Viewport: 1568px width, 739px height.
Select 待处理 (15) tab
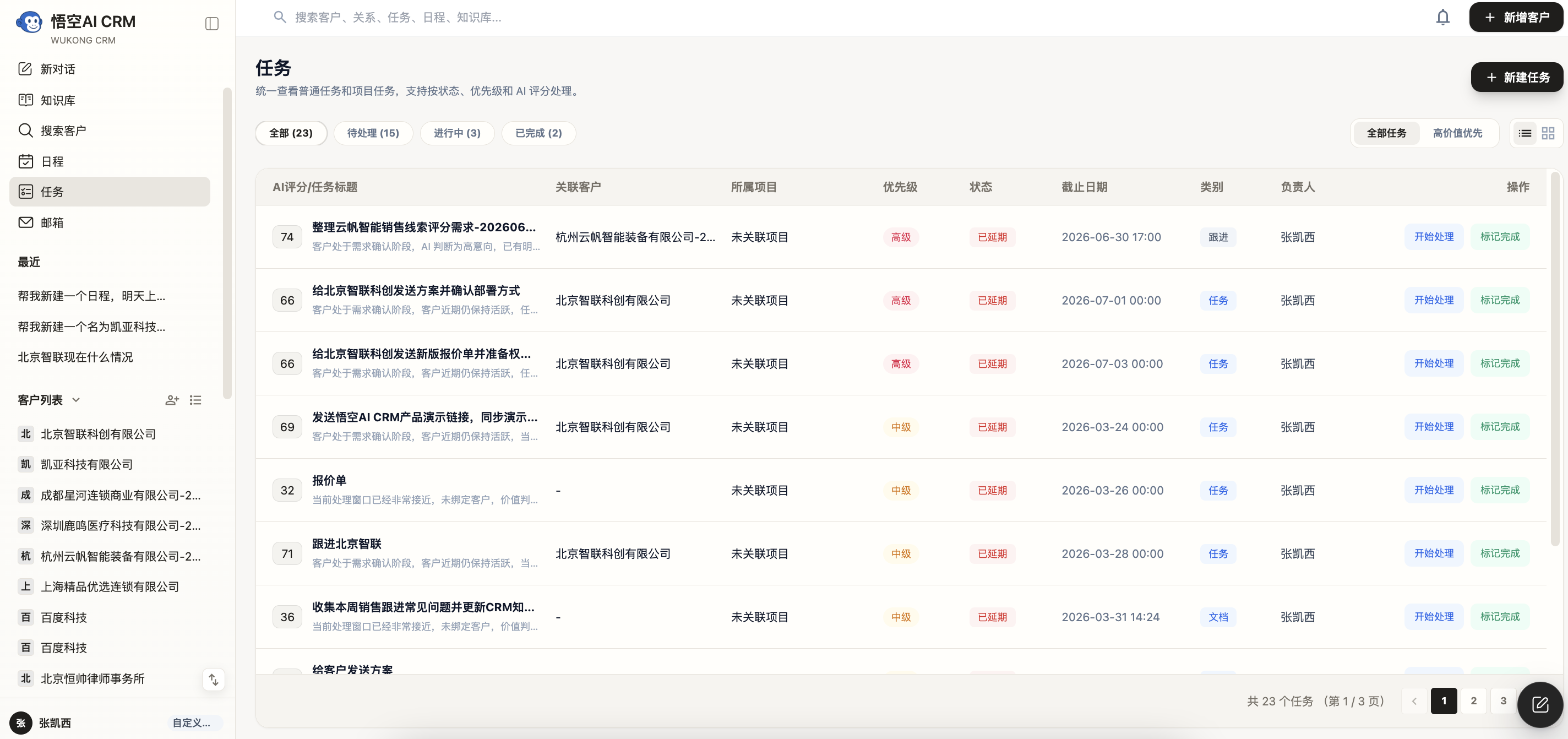coord(373,133)
